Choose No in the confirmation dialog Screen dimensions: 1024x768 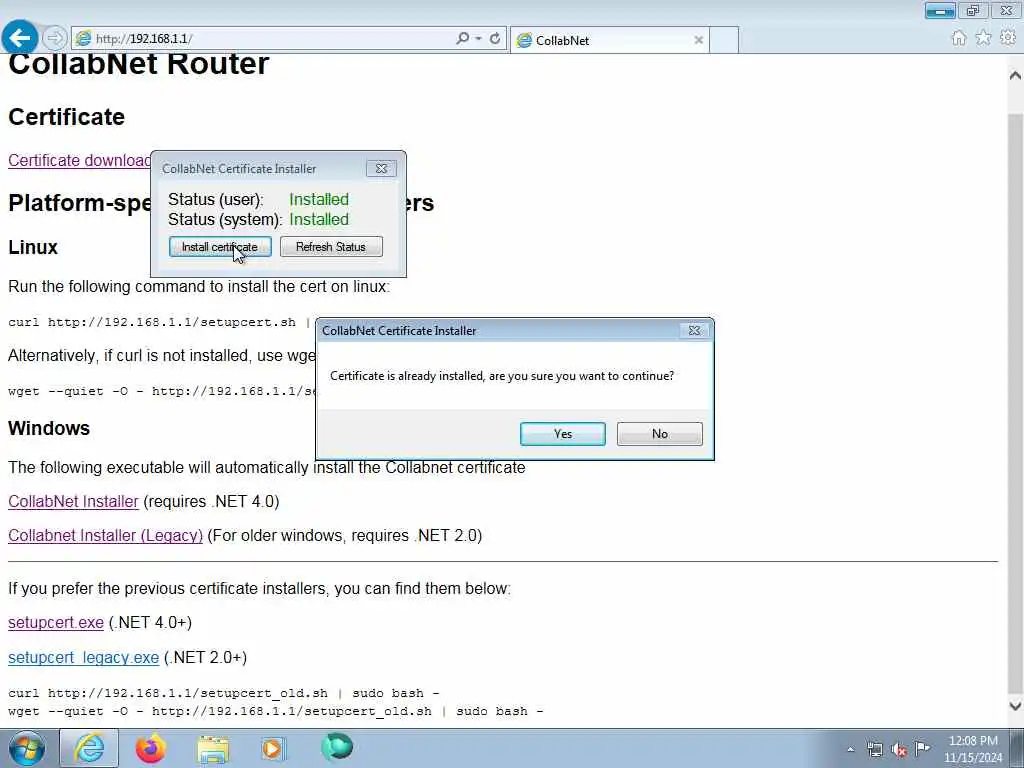click(660, 434)
